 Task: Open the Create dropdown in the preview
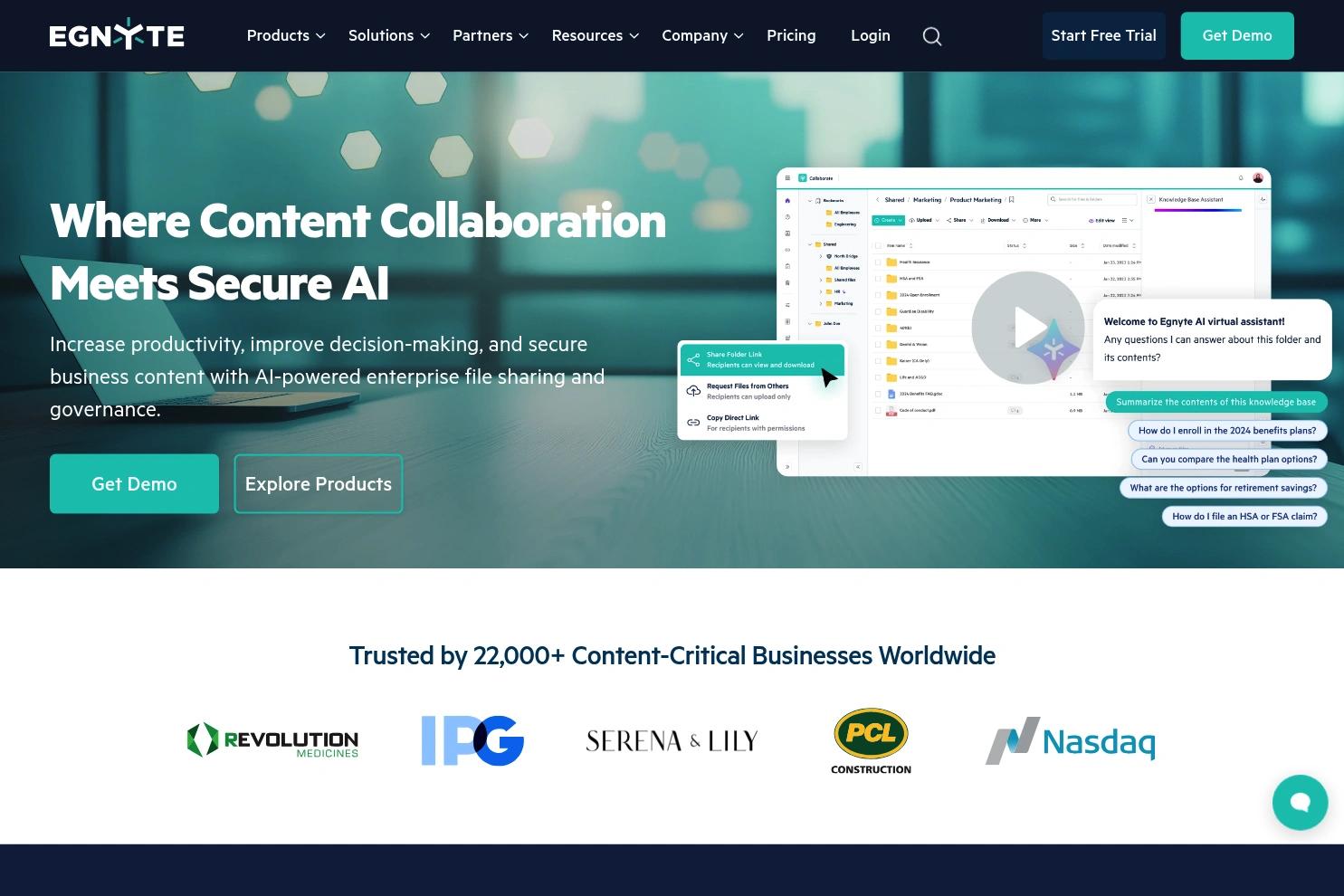888,220
